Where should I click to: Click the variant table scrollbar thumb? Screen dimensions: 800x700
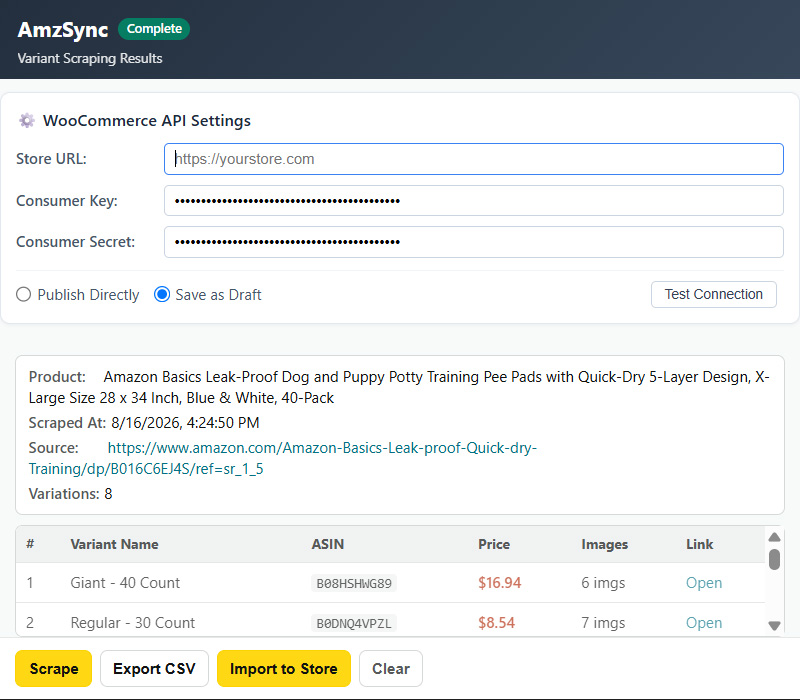click(x=774, y=559)
